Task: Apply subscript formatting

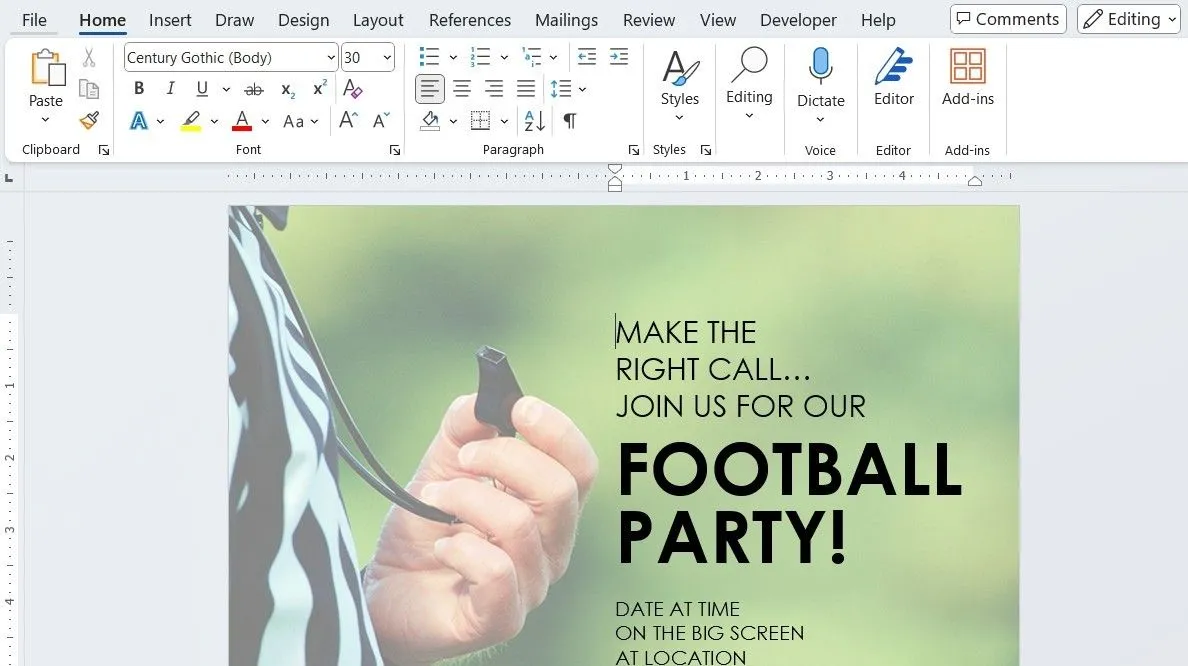Action: [287, 88]
